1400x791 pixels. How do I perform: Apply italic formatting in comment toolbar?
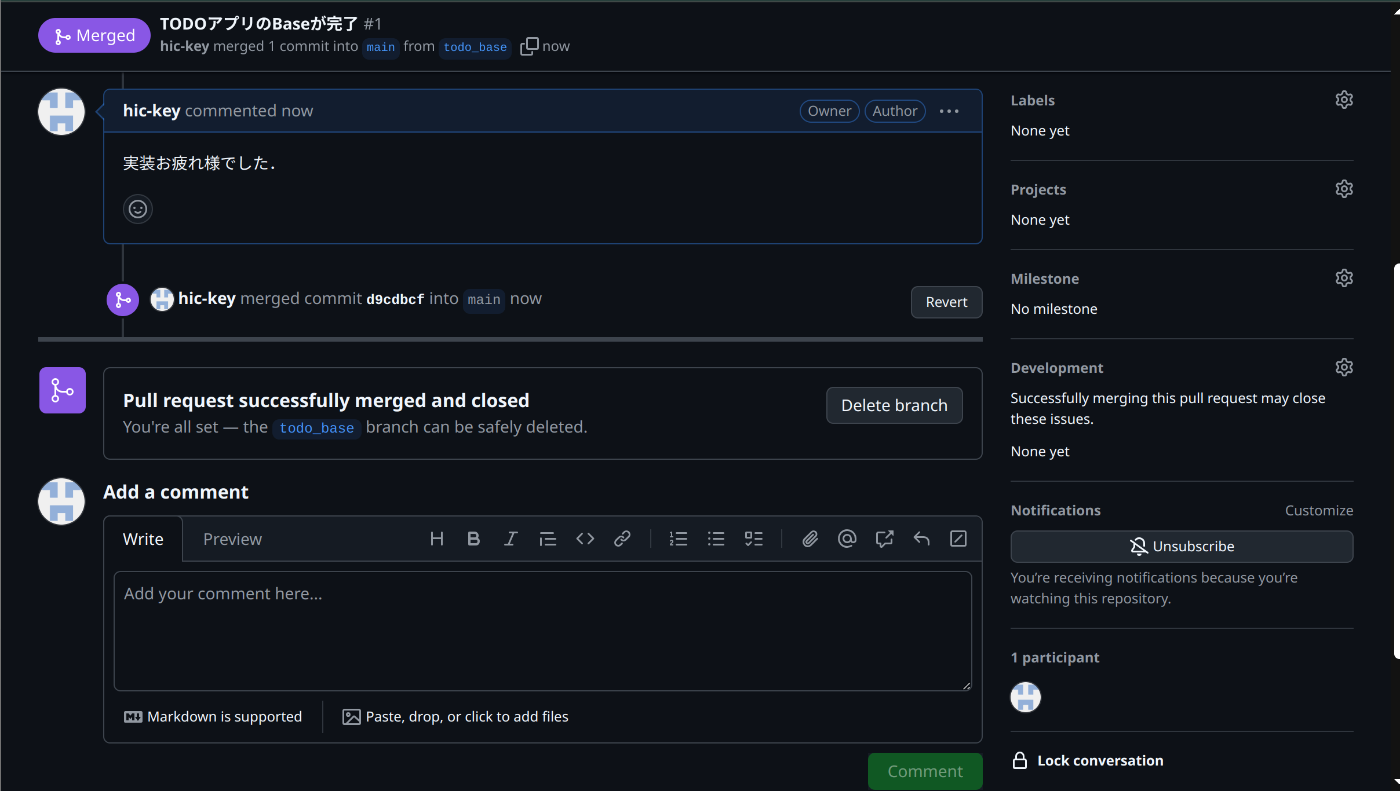click(510, 539)
